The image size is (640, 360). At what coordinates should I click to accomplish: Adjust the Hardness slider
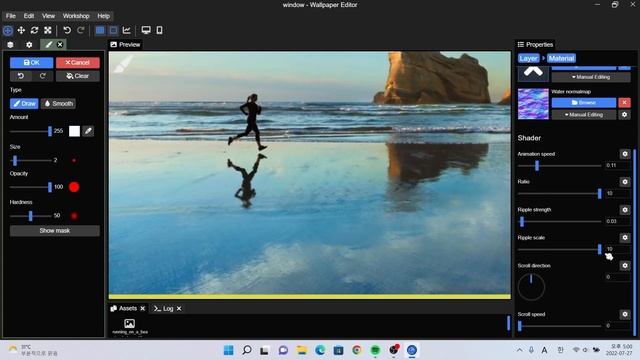31,216
